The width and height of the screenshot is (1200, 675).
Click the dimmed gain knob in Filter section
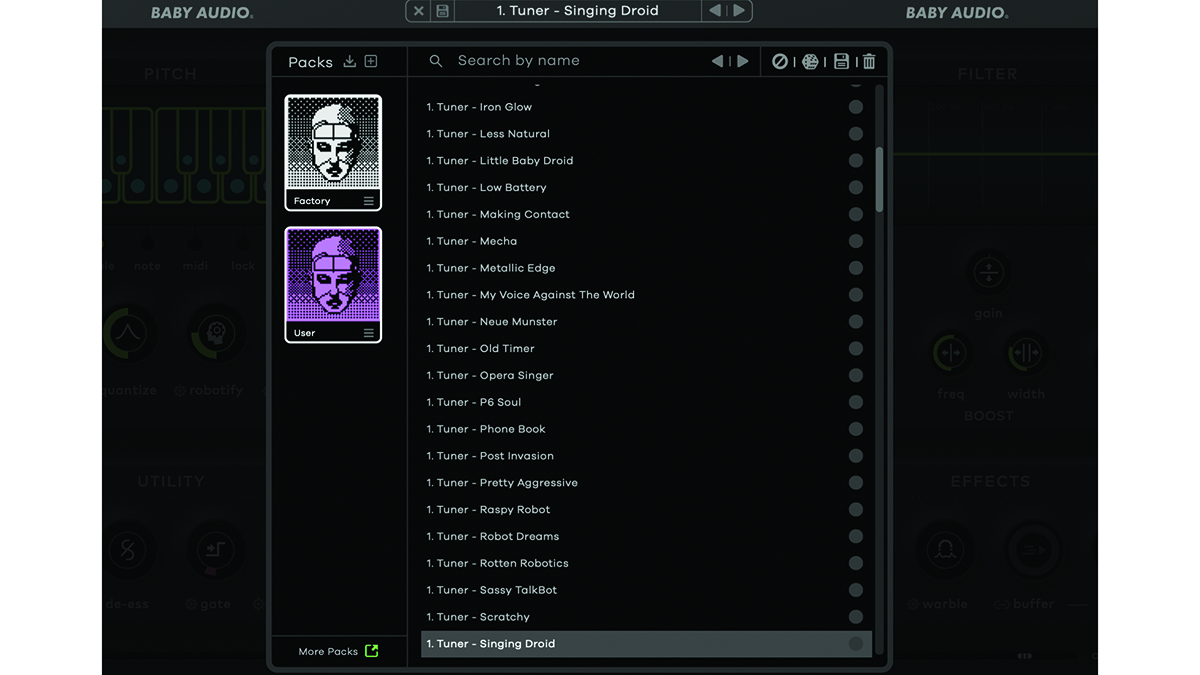(x=988, y=272)
